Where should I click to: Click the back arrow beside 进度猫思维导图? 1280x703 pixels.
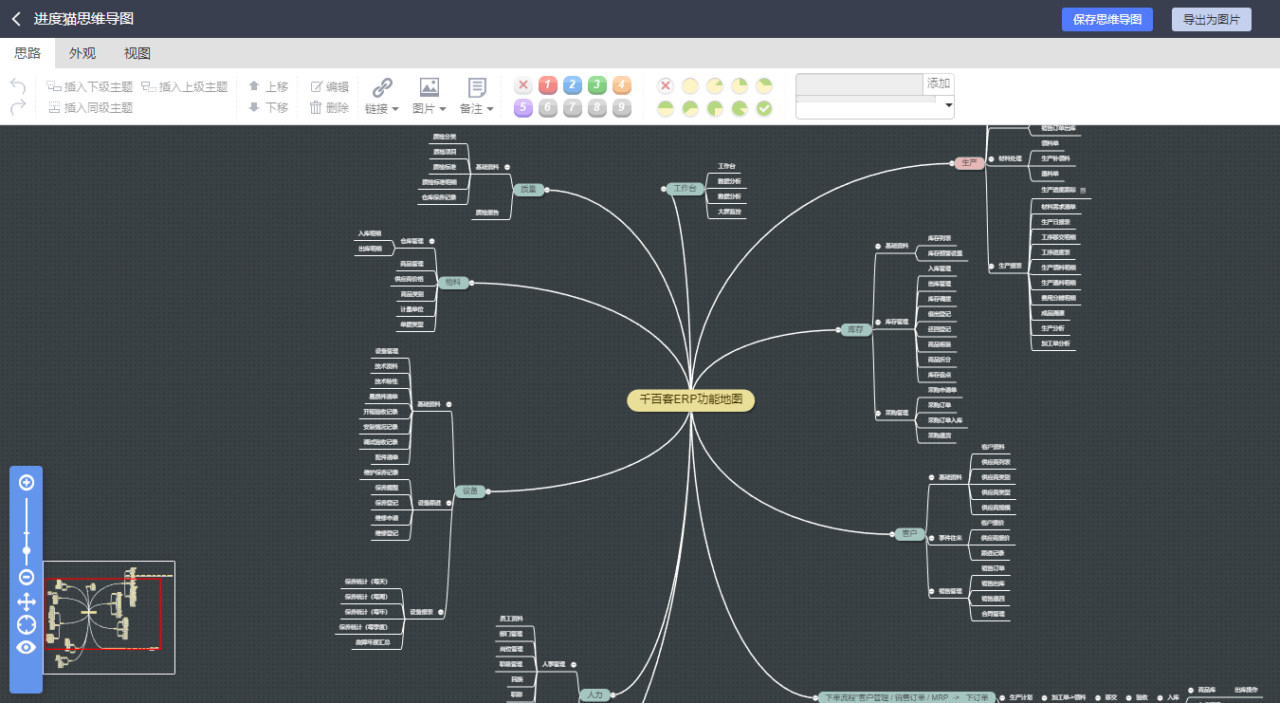click(16, 19)
